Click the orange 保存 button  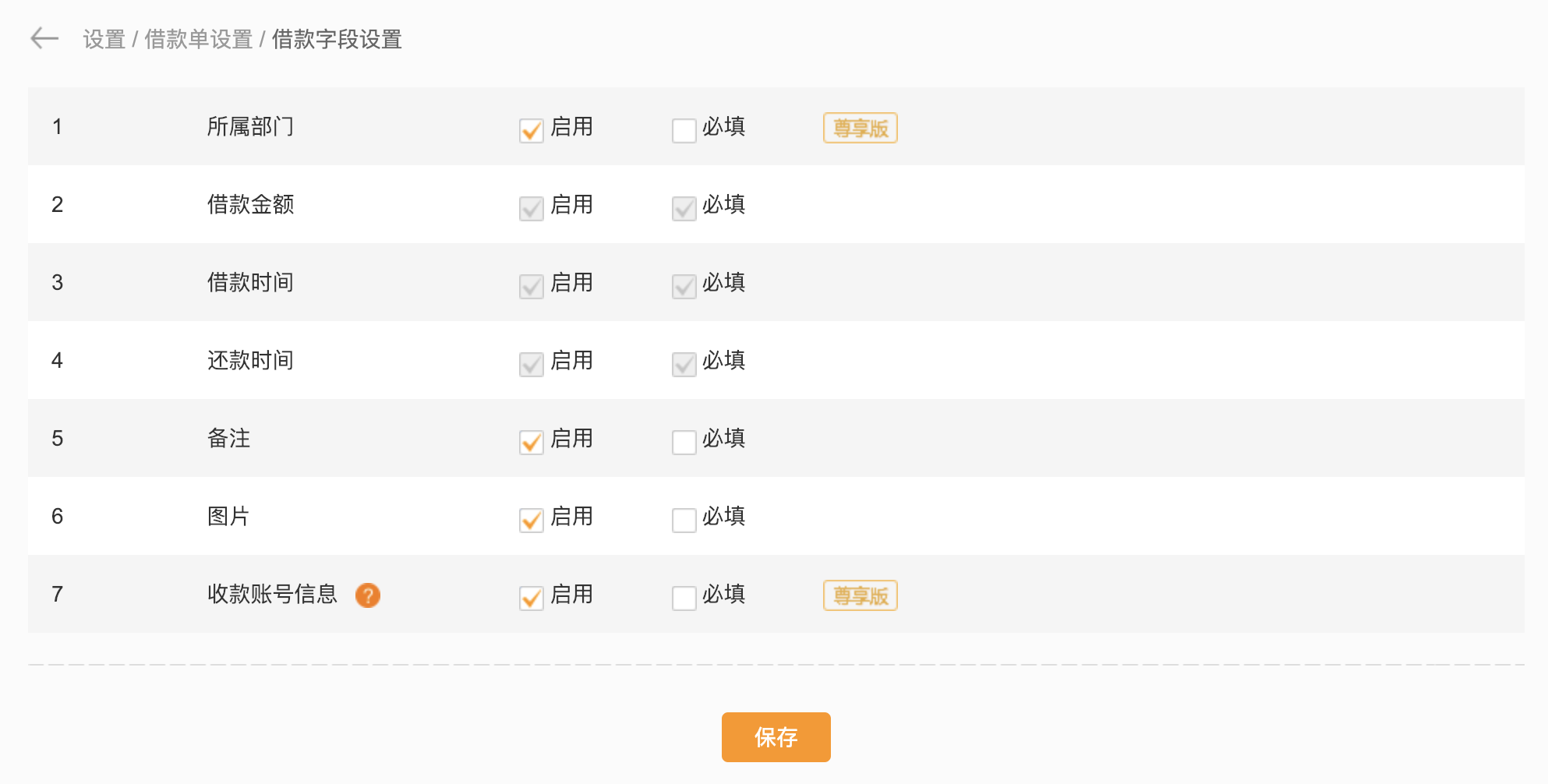pos(776,737)
